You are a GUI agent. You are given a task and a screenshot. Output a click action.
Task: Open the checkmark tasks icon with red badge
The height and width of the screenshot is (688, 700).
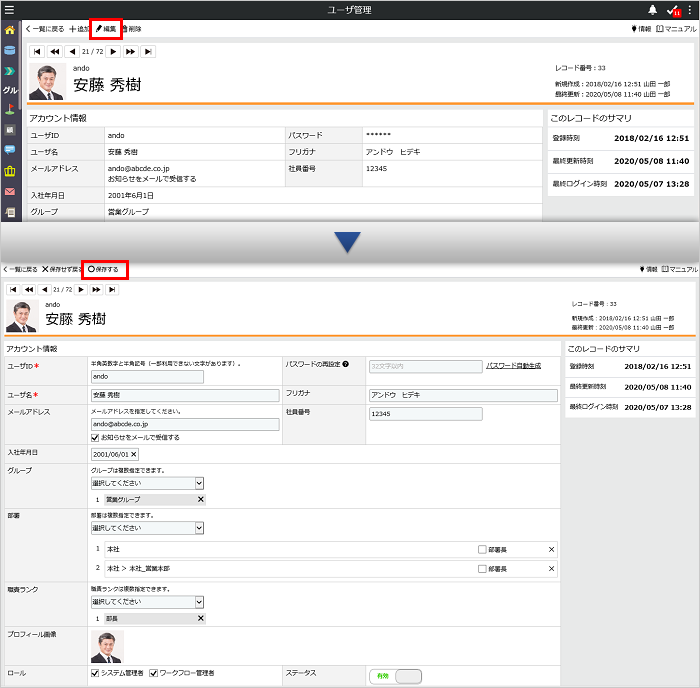[x=673, y=11]
